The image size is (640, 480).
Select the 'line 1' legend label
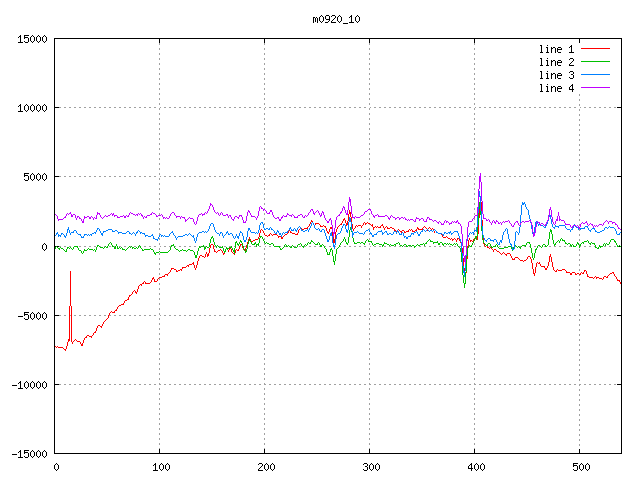556,49
